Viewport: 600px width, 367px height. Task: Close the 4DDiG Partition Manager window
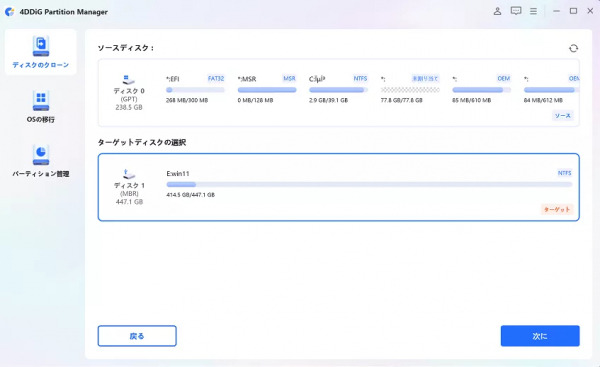pos(590,11)
